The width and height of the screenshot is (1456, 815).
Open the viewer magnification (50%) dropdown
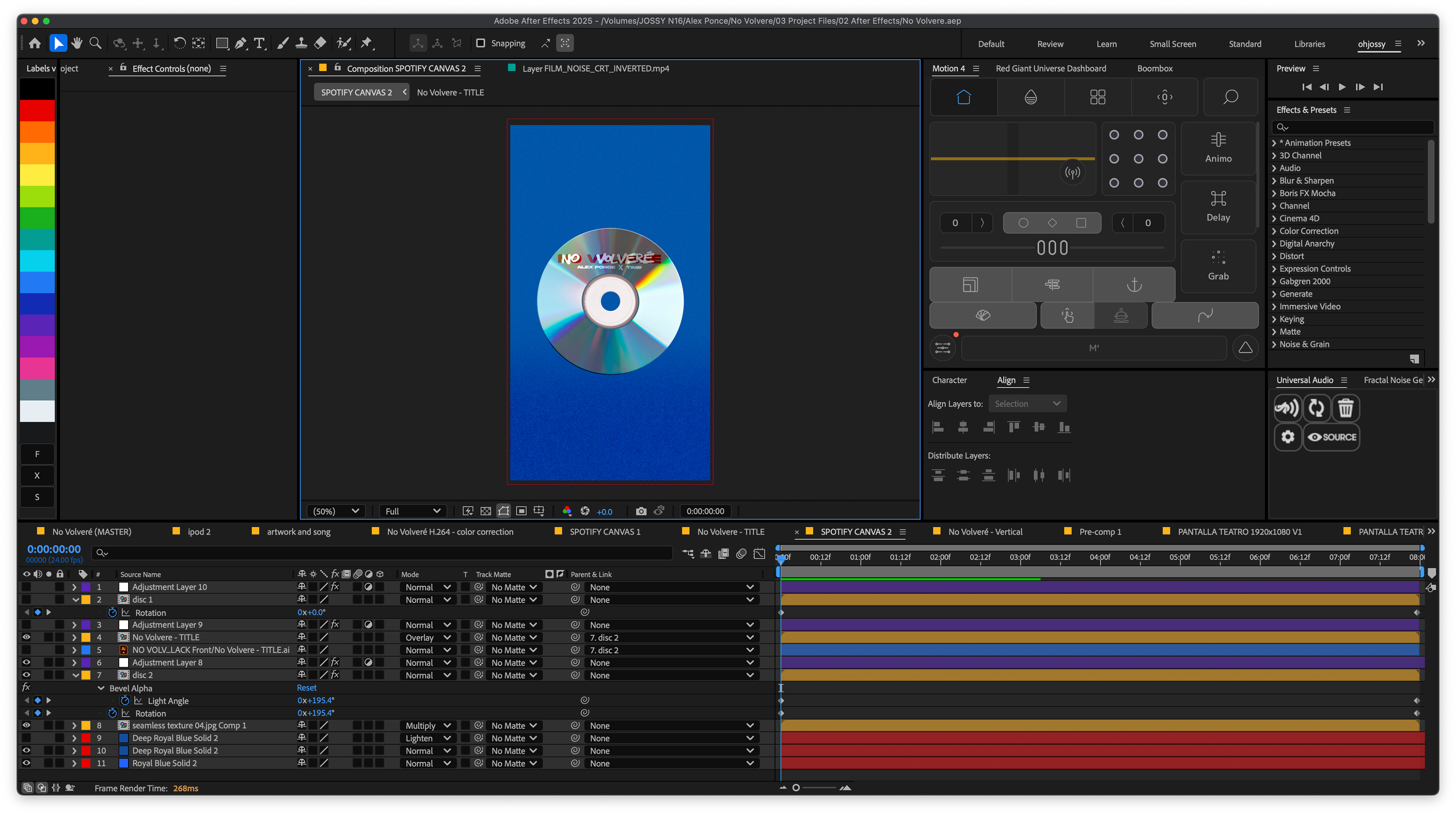point(336,511)
